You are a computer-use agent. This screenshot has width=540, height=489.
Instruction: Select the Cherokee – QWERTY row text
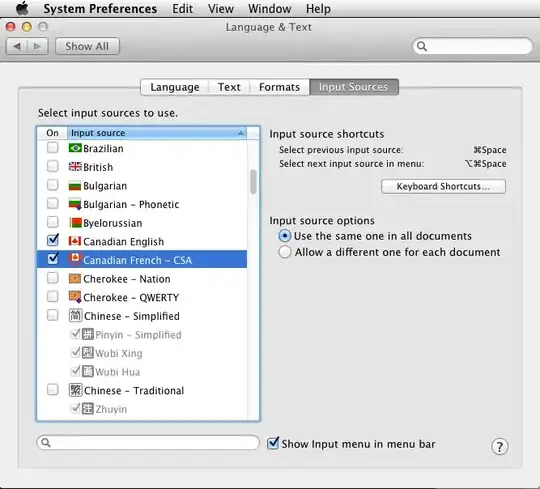(x=131, y=298)
